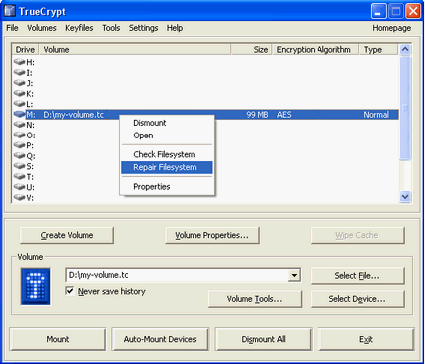Click the Dismount All button
425x364 pixels.
point(263,339)
